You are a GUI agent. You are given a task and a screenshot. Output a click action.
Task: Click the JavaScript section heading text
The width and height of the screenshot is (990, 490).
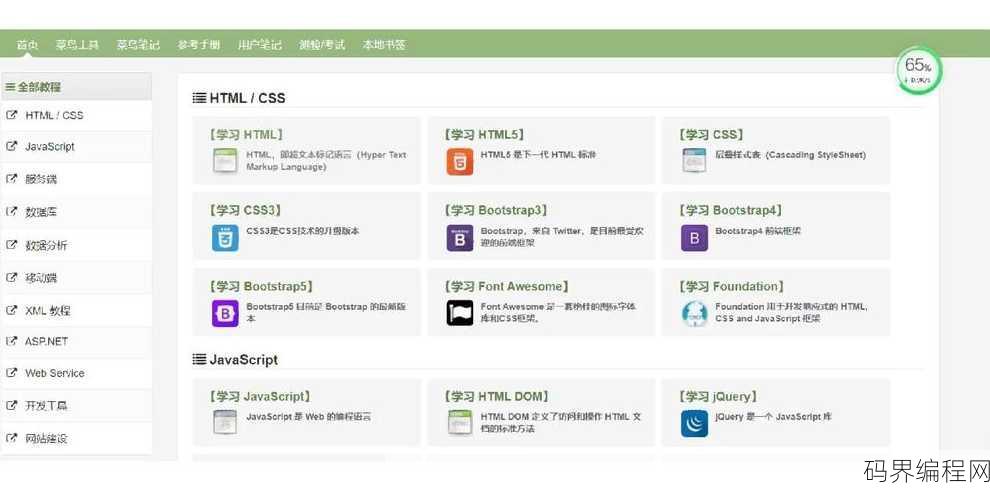244,359
